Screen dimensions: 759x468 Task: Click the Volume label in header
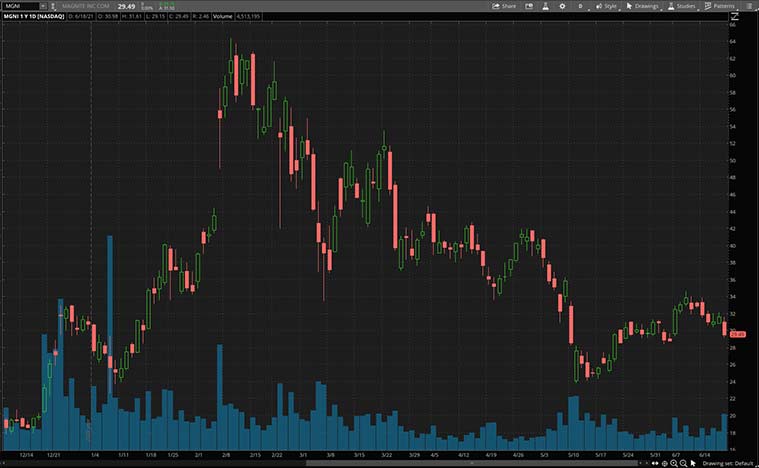(223, 16)
